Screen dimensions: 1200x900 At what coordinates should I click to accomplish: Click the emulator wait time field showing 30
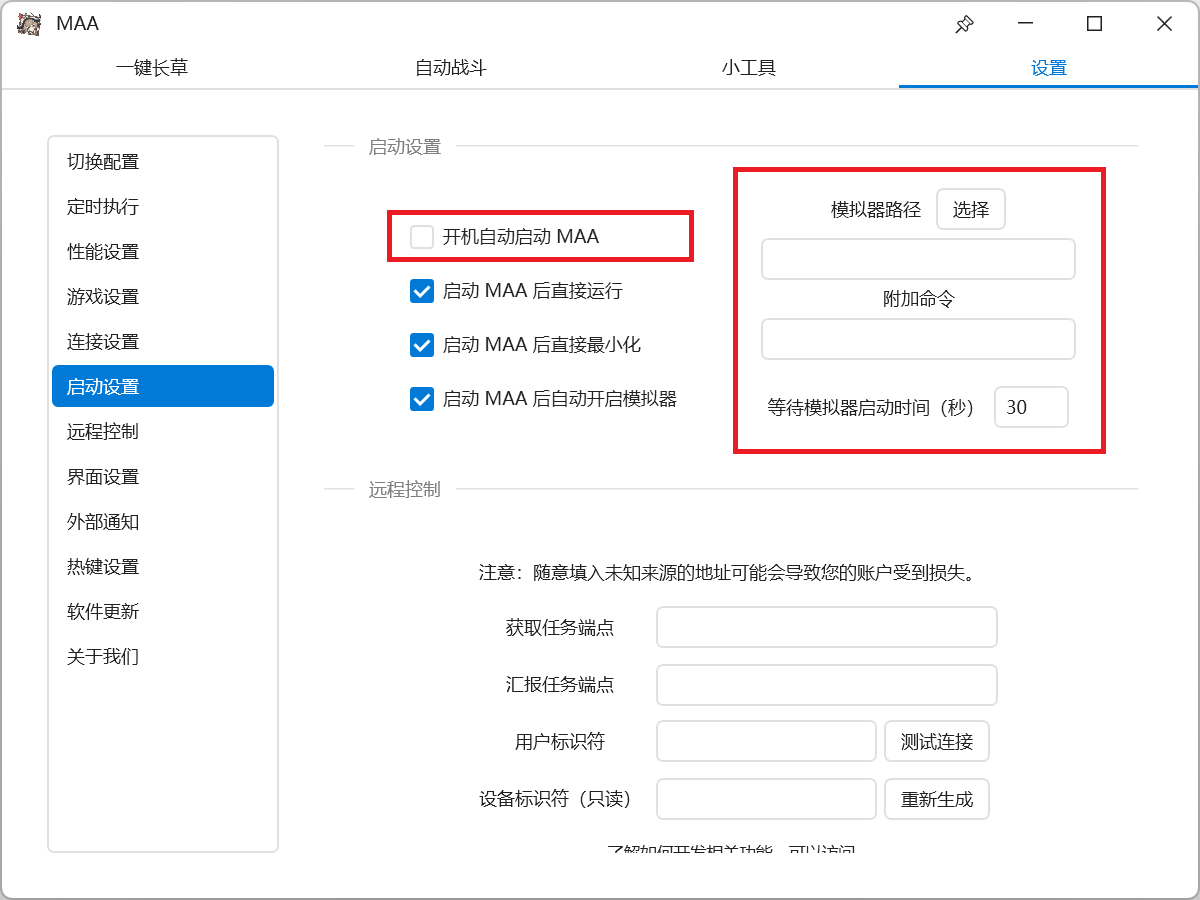pyautogui.click(x=1031, y=408)
